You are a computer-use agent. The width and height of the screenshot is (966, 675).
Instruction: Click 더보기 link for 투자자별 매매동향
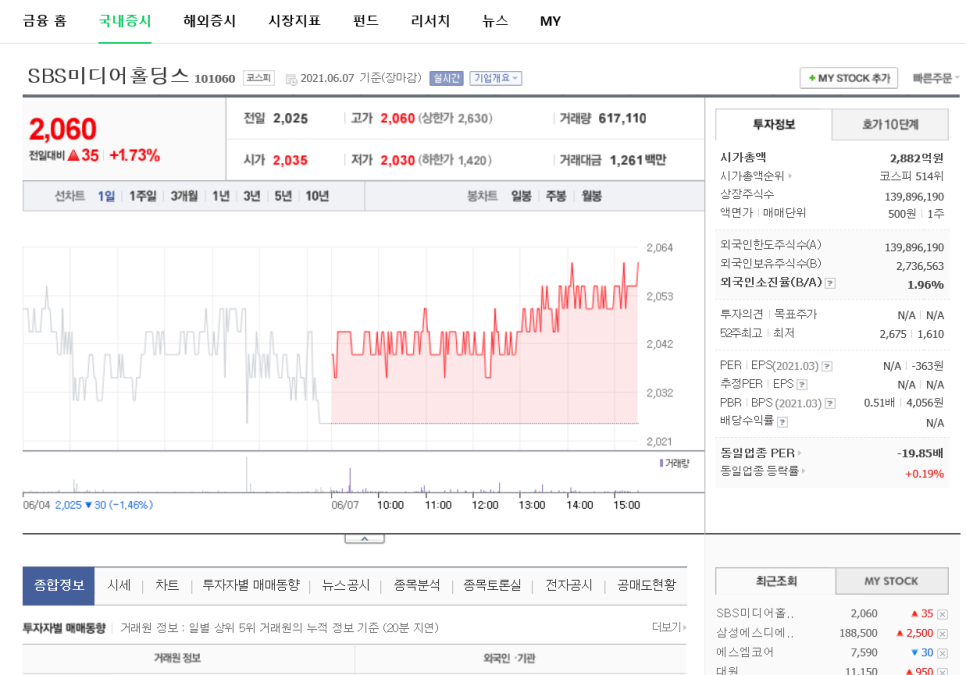coord(668,627)
